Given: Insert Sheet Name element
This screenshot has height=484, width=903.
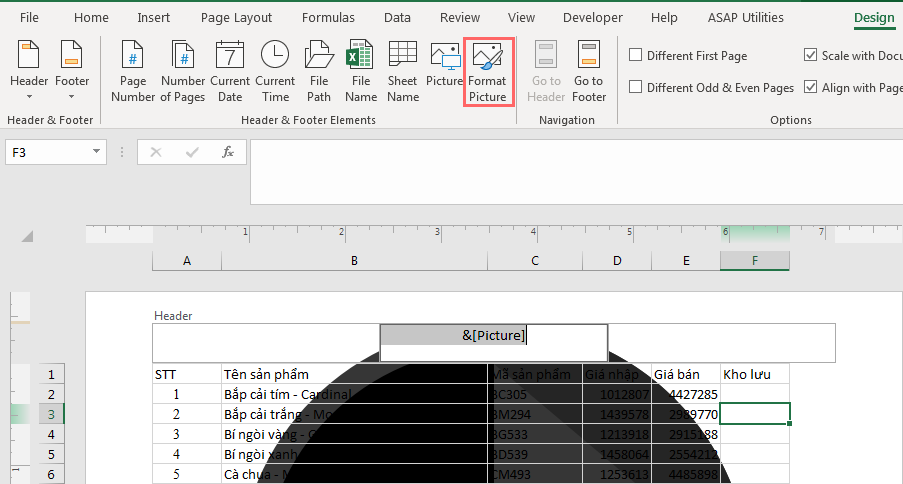Looking at the screenshot, I should click(x=403, y=71).
